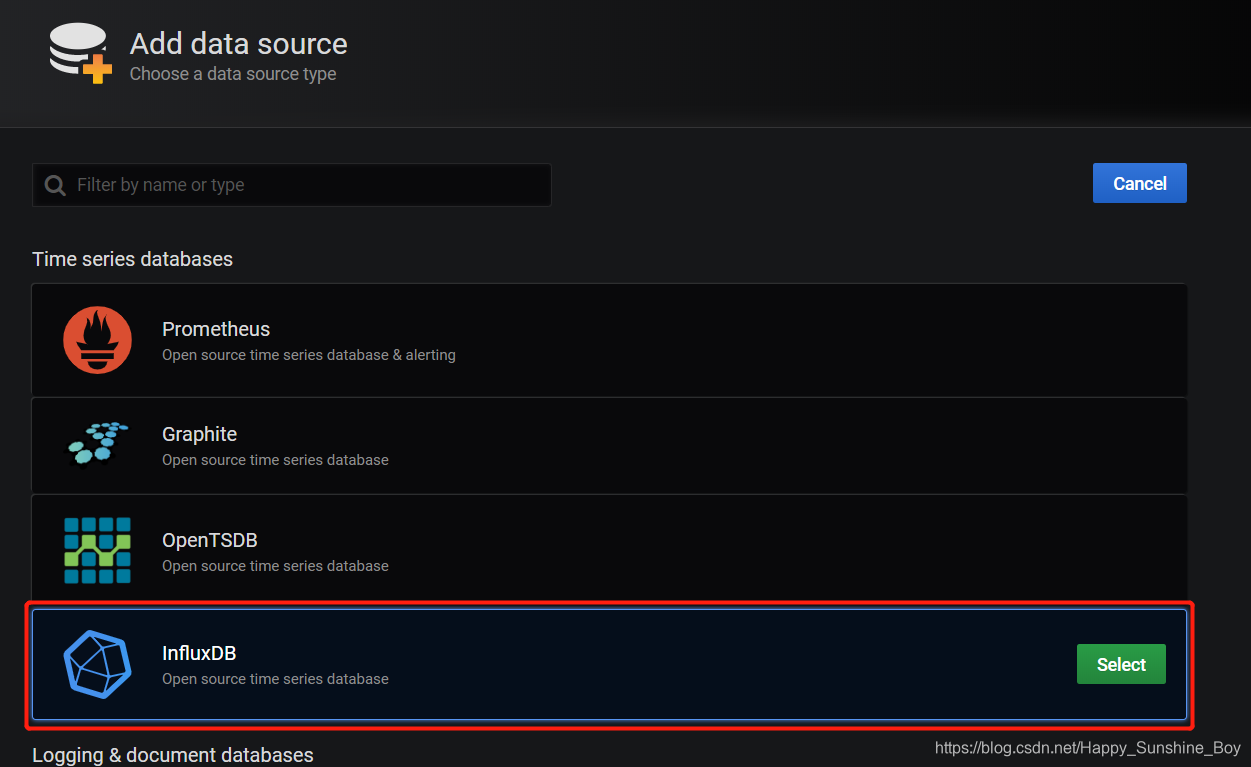The height and width of the screenshot is (767, 1251).
Task: Click the InfluxDB polyhedron logo icon
Action: (97, 664)
